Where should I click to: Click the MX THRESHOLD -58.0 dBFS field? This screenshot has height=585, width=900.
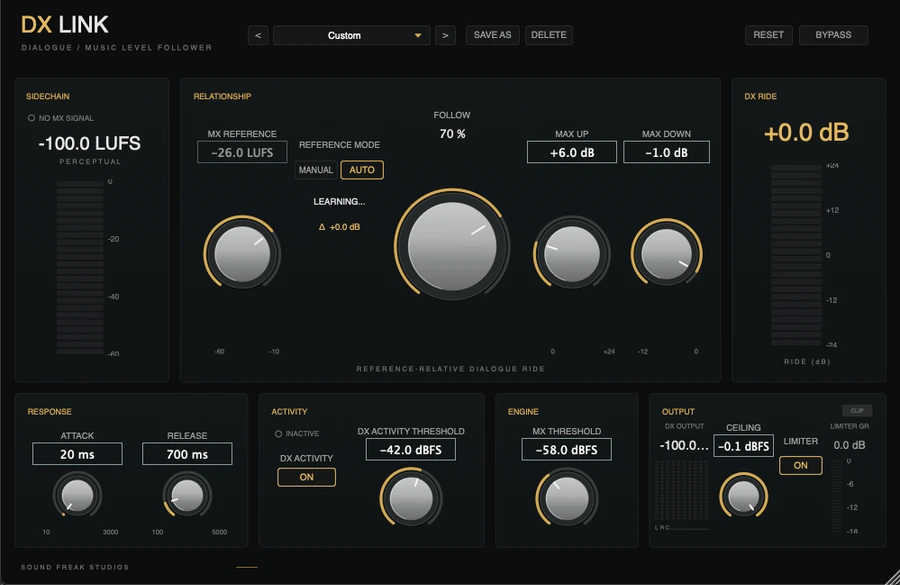click(567, 450)
